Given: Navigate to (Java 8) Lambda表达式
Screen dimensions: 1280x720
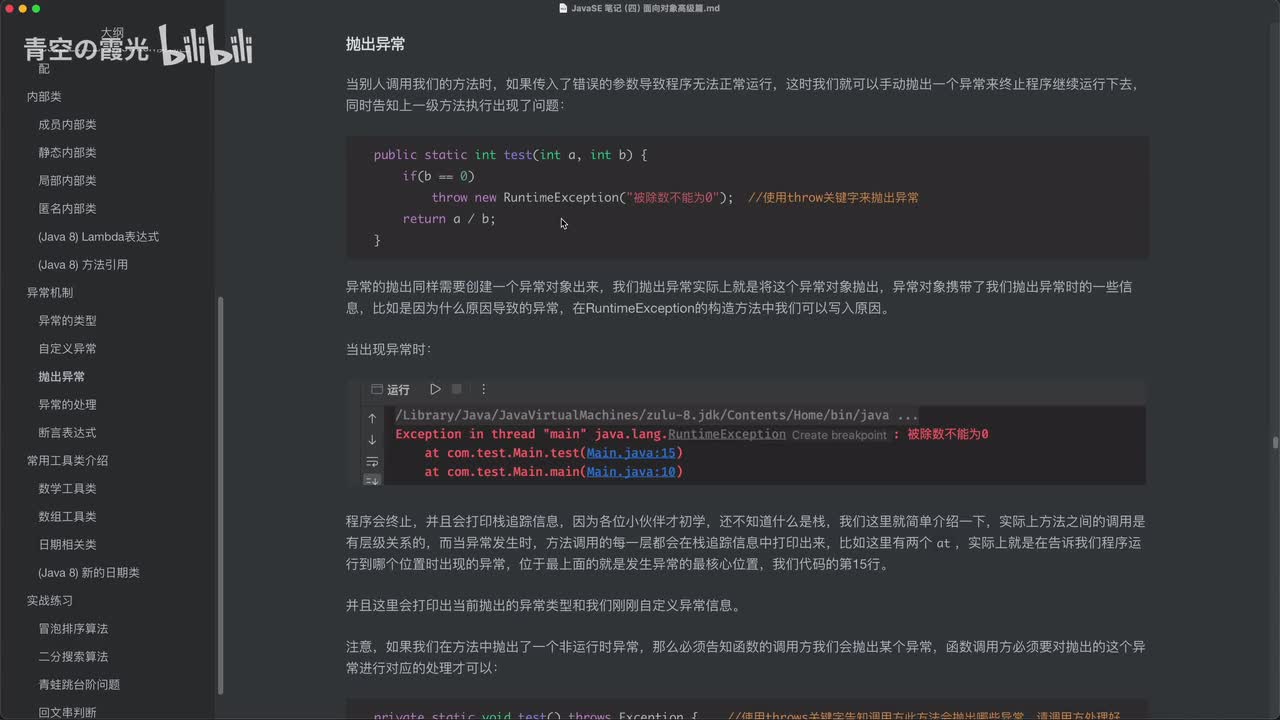Looking at the screenshot, I should (x=98, y=237).
